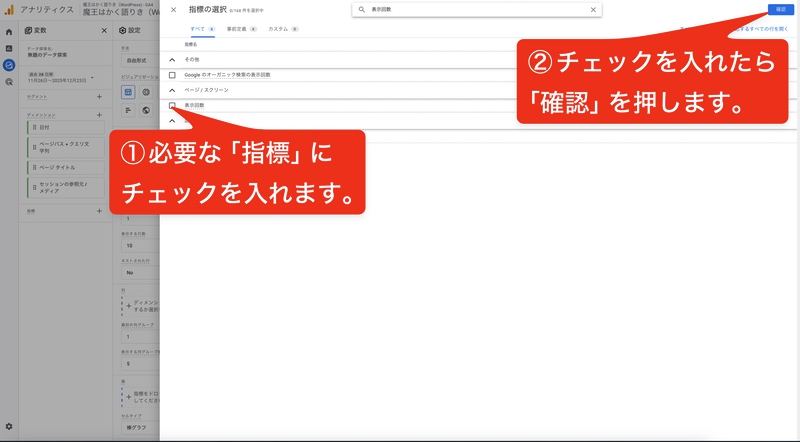Viewport: 800px width, 442px height.
Task: Open the 表示する行数 dropdown showing 10
Action: click(140, 245)
